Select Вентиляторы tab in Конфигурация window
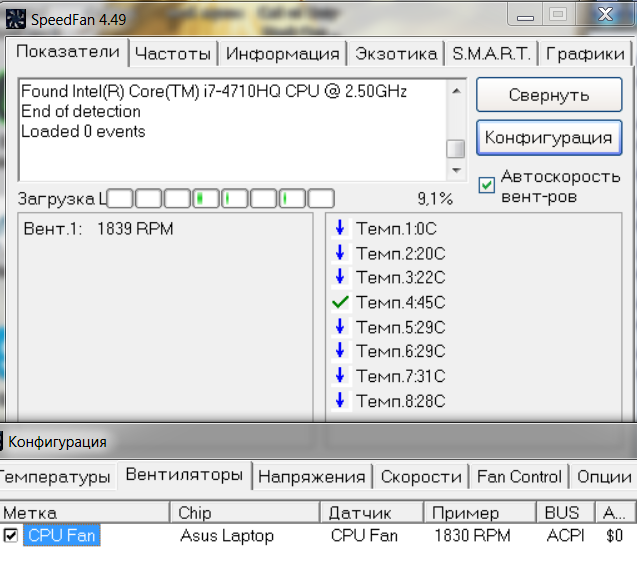 tap(184, 475)
